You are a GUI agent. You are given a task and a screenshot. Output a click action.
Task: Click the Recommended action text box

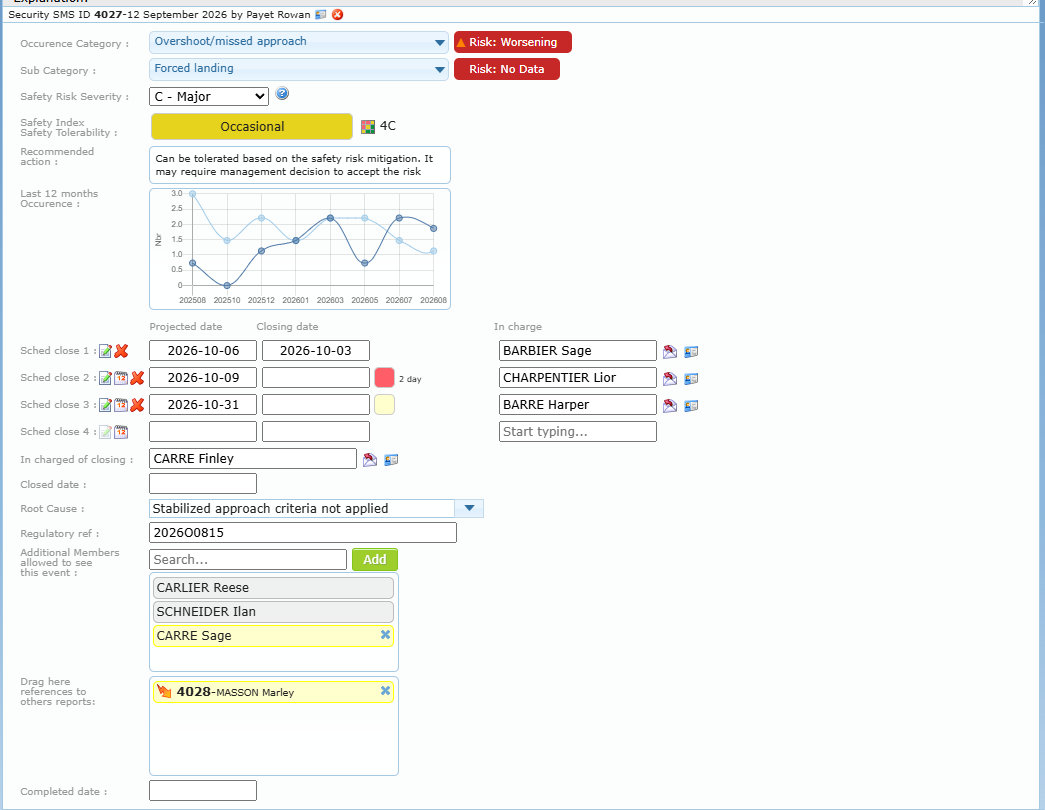point(300,165)
